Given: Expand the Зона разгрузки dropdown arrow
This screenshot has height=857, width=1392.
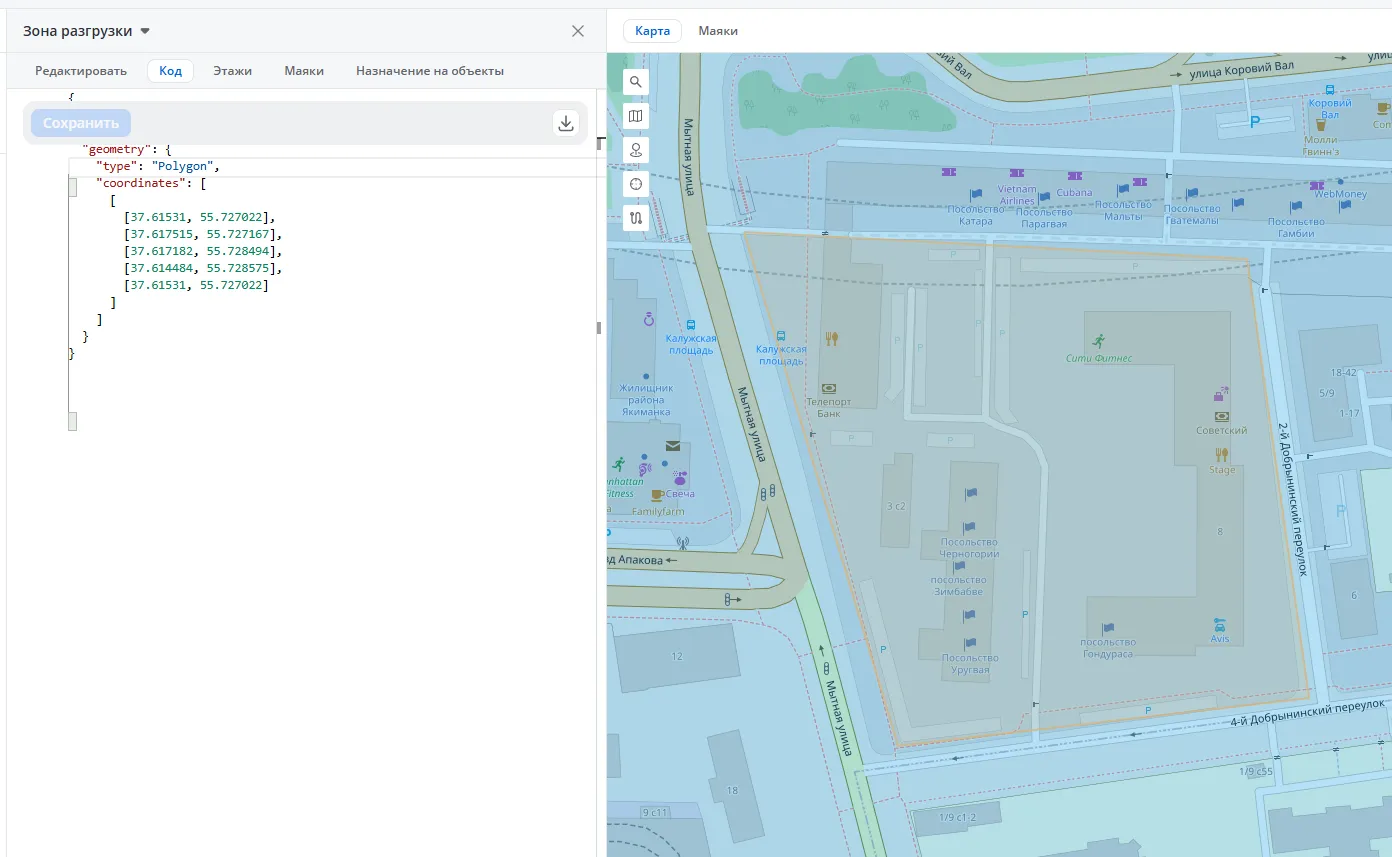Looking at the screenshot, I should [145, 31].
